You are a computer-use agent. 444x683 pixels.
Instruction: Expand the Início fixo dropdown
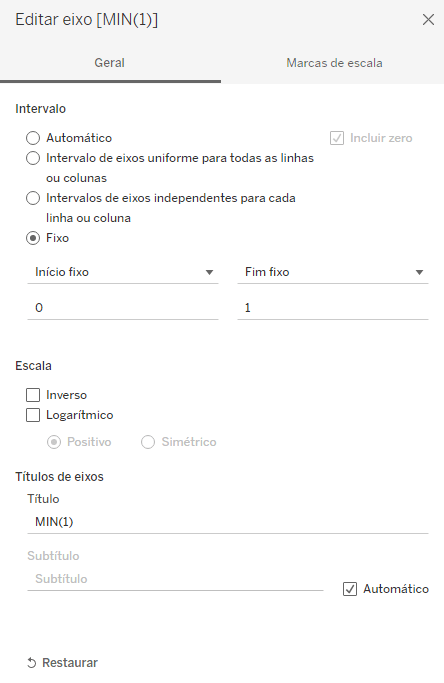click(123, 272)
